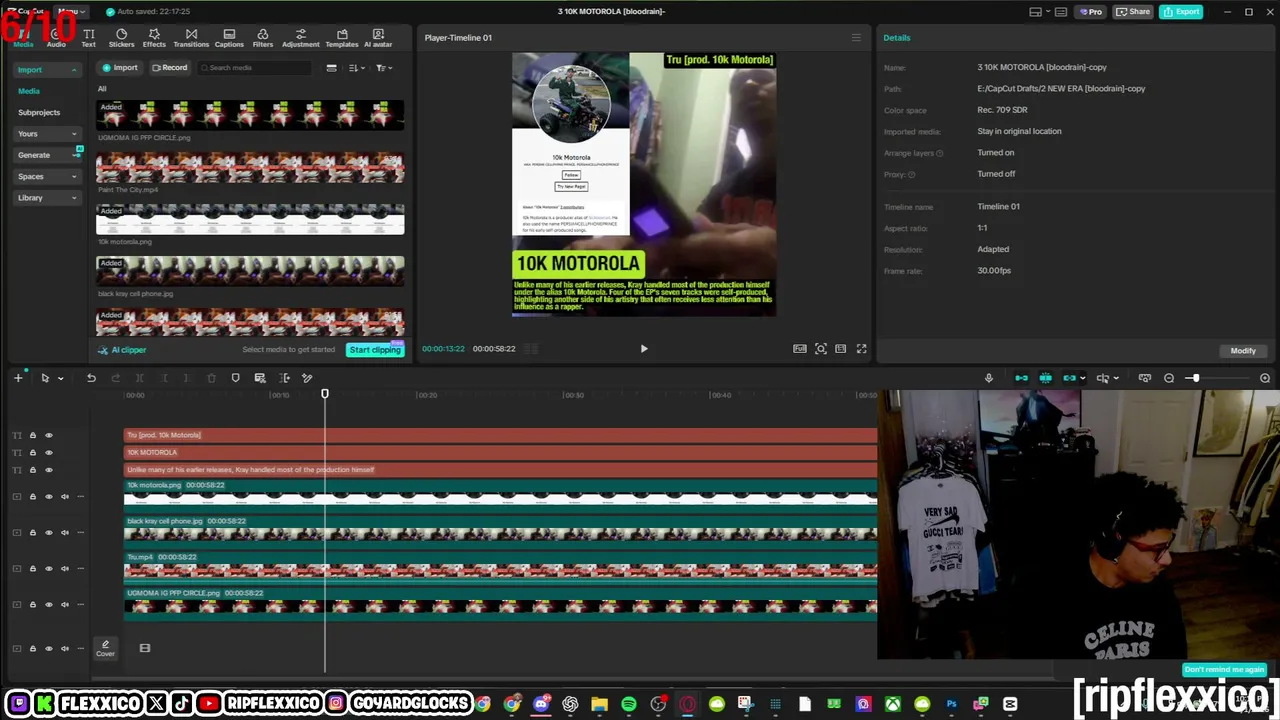Open the Stickers panel
Image resolution: width=1280 pixels, height=720 pixels.
(x=121, y=38)
